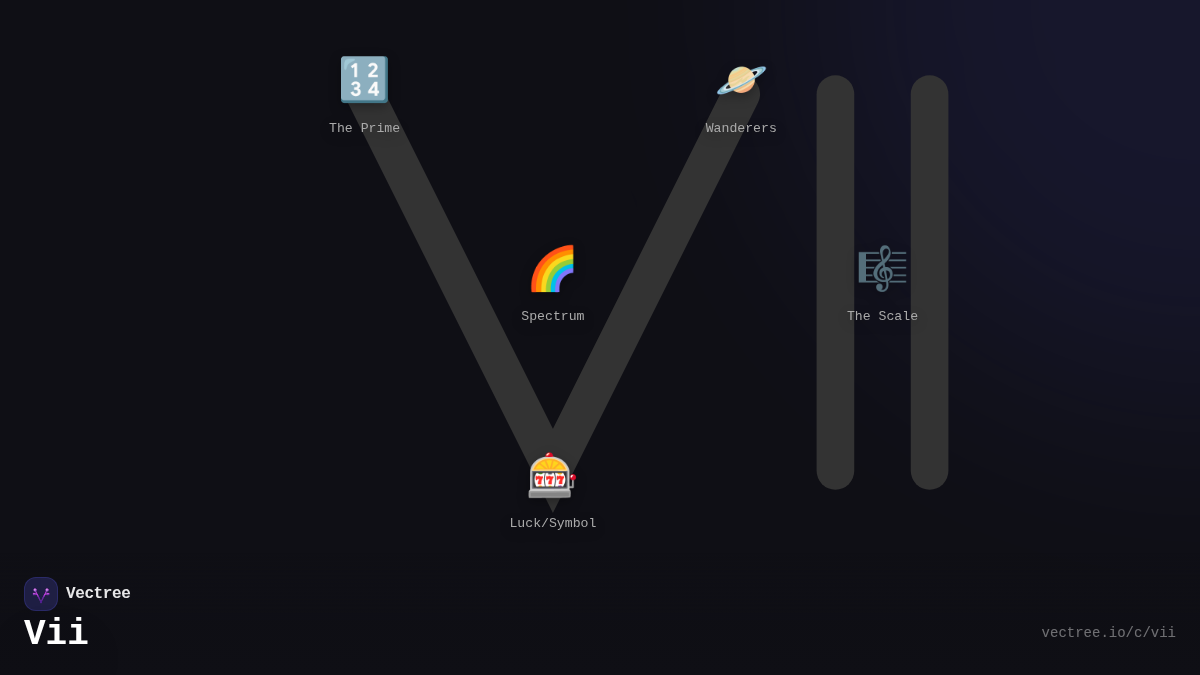Click the musical score icon for The Scale

click(x=882, y=269)
